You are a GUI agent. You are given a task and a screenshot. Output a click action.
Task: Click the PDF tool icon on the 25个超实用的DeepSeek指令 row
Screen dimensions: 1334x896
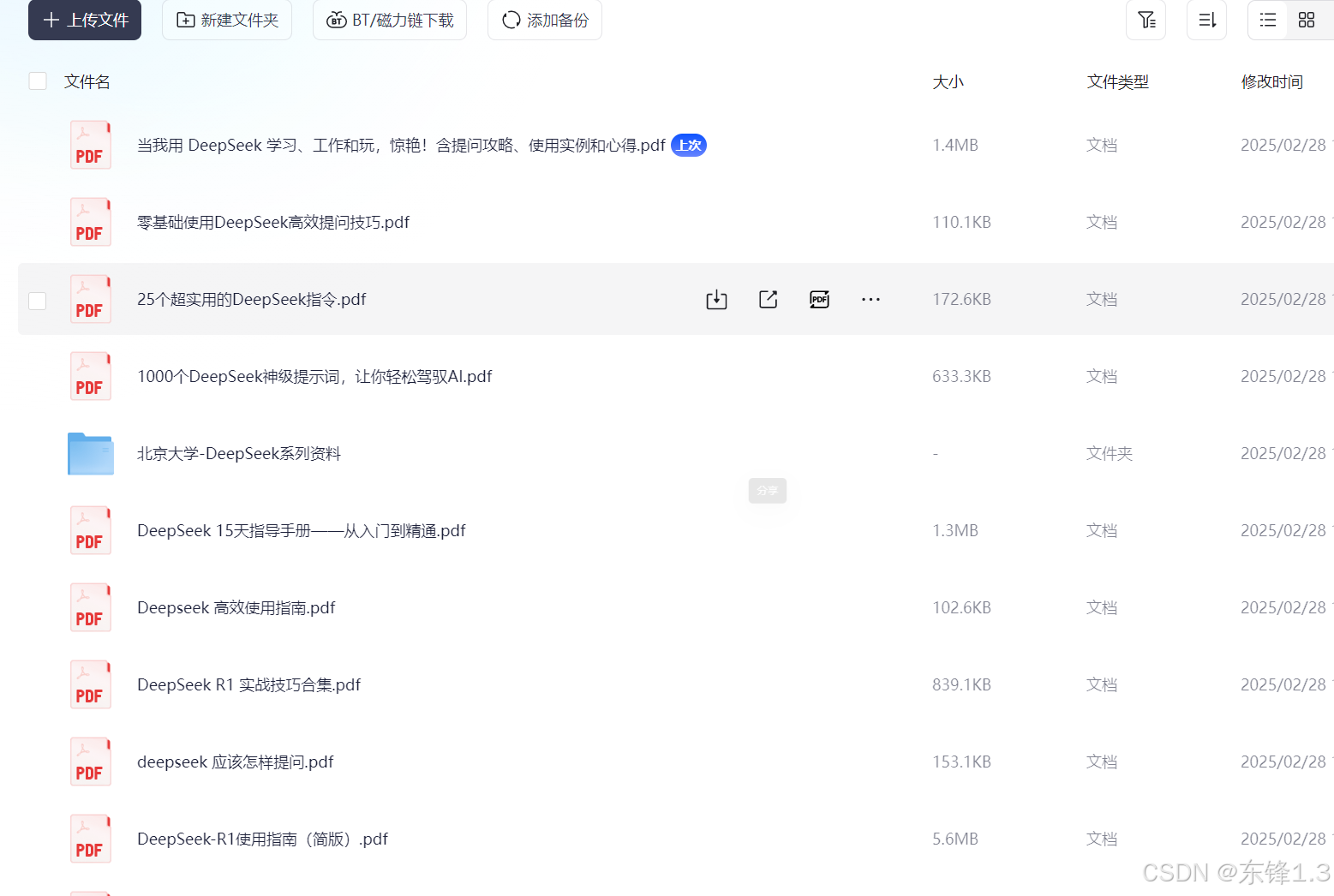pyautogui.click(x=820, y=299)
